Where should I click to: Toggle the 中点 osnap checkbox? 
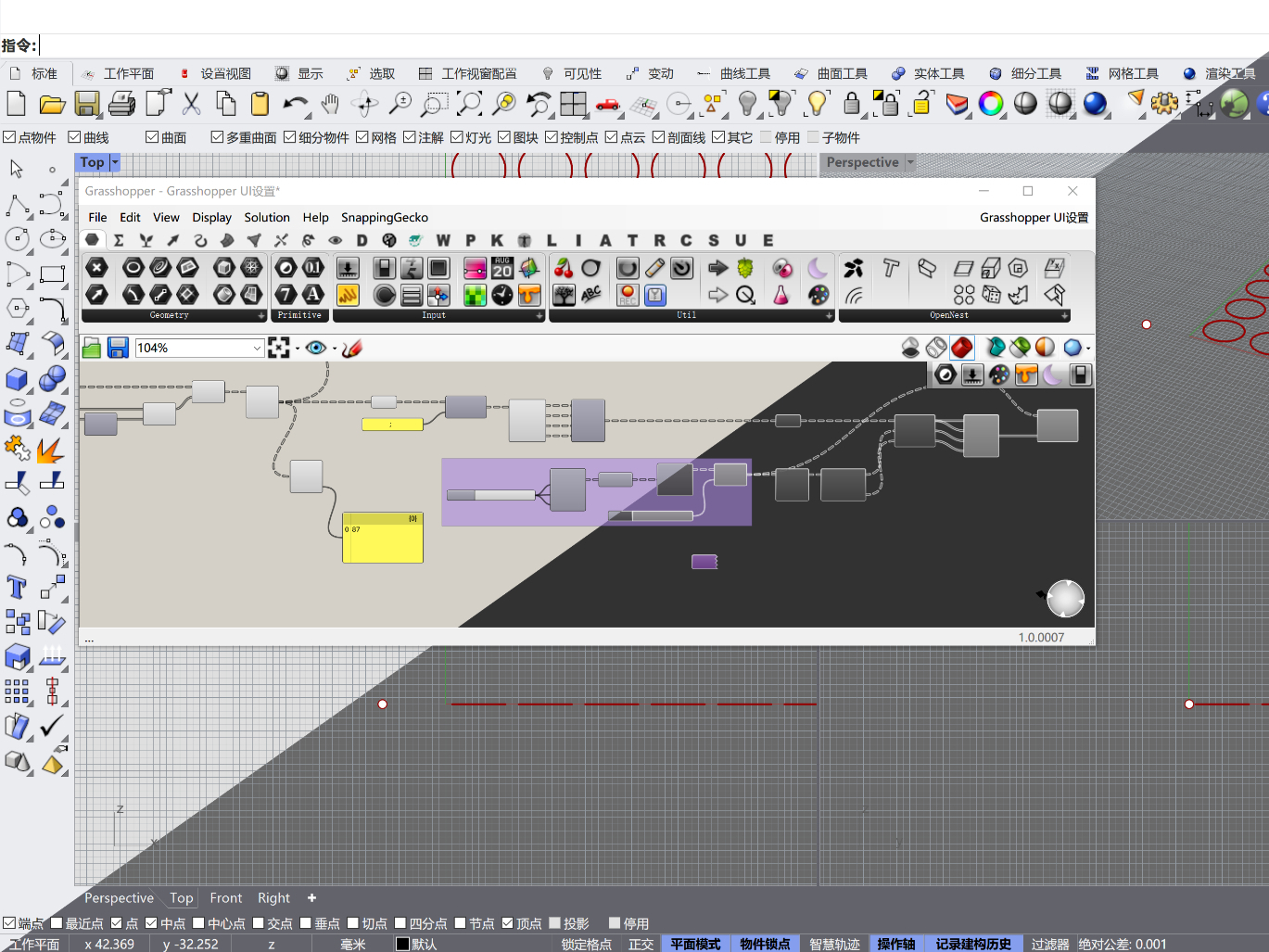pyautogui.click(x=151, y=923)
